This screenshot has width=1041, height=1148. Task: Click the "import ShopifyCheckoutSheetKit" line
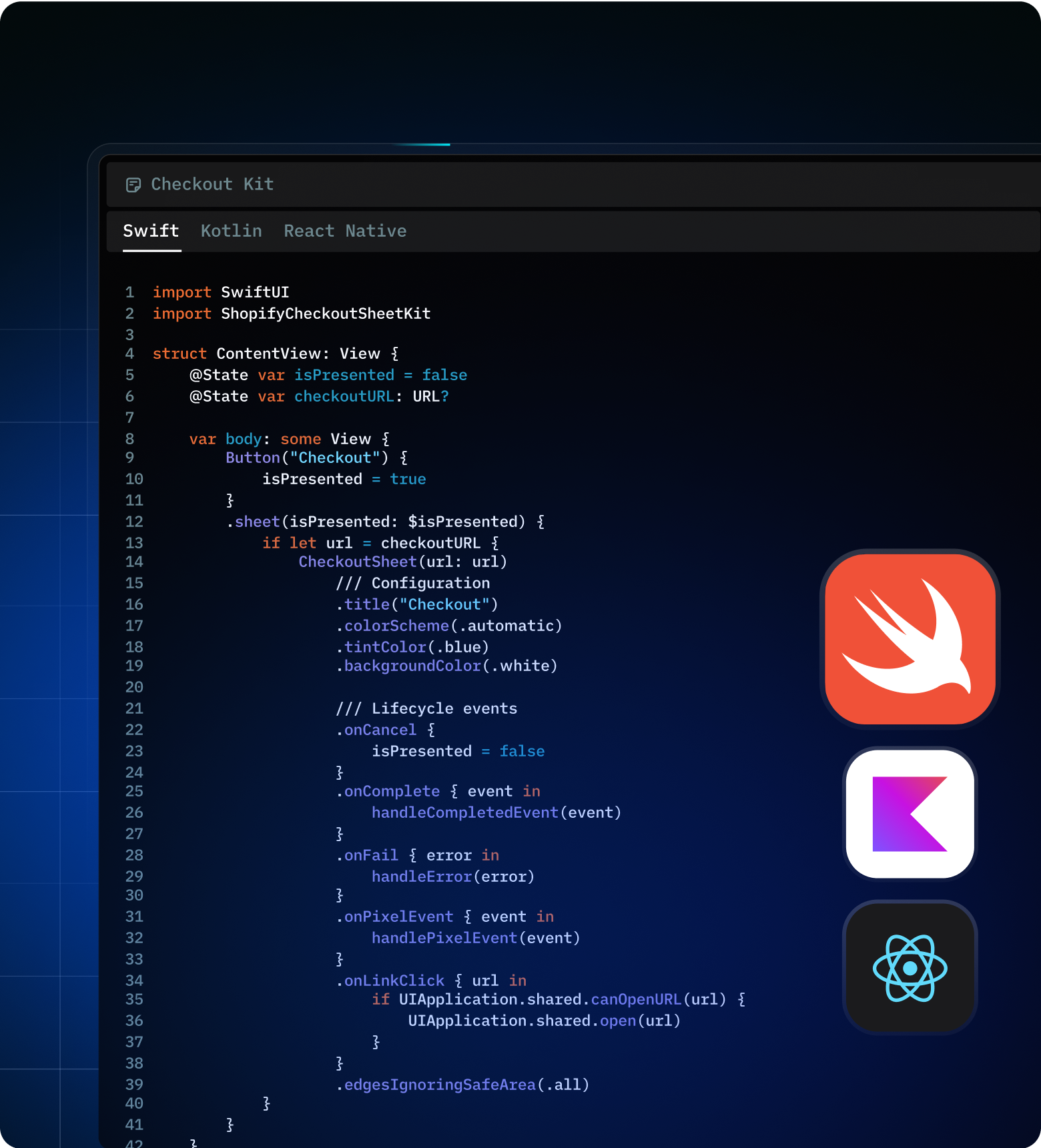pyautogui.click(x=292, y=314)
